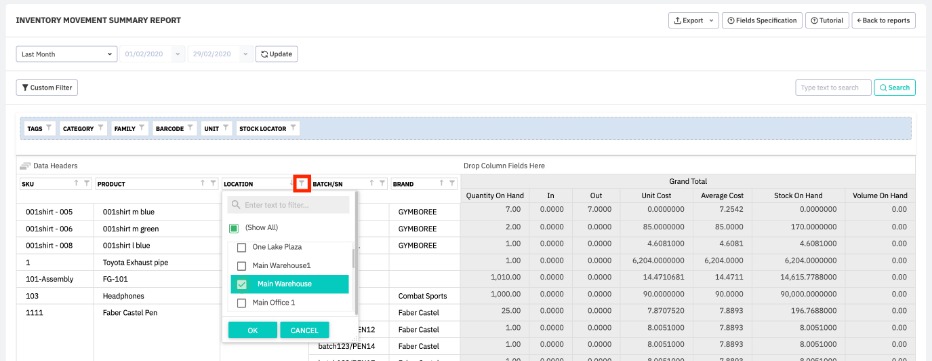Click the Stock On Hand column header
This screenshot has width=932, height=361.
(798, 196)
